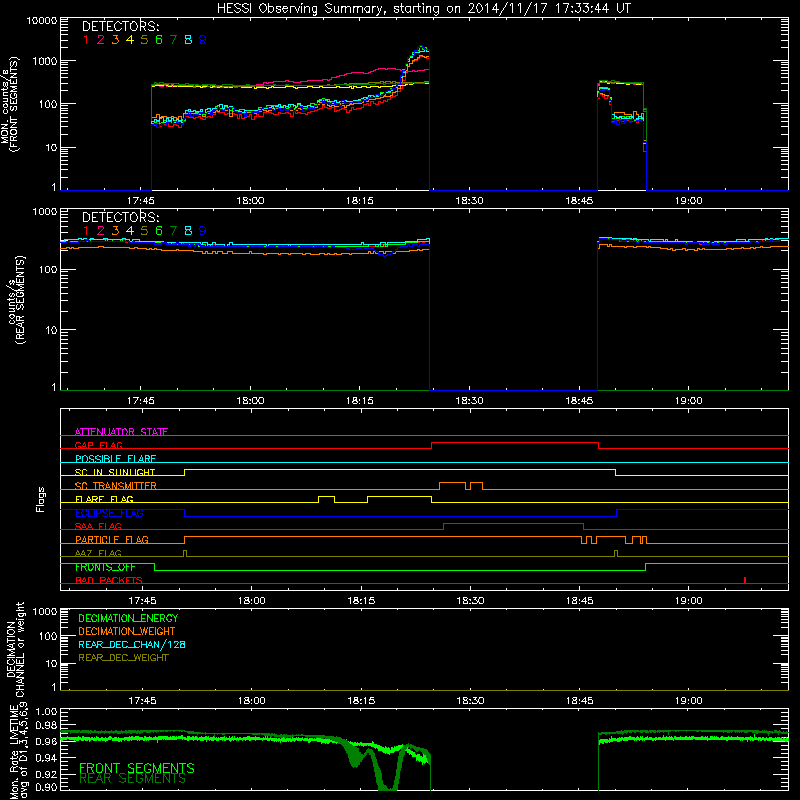Click the 18:30 tick label under the front segments plot
The image size is (800, 800).
coord(469,201)
